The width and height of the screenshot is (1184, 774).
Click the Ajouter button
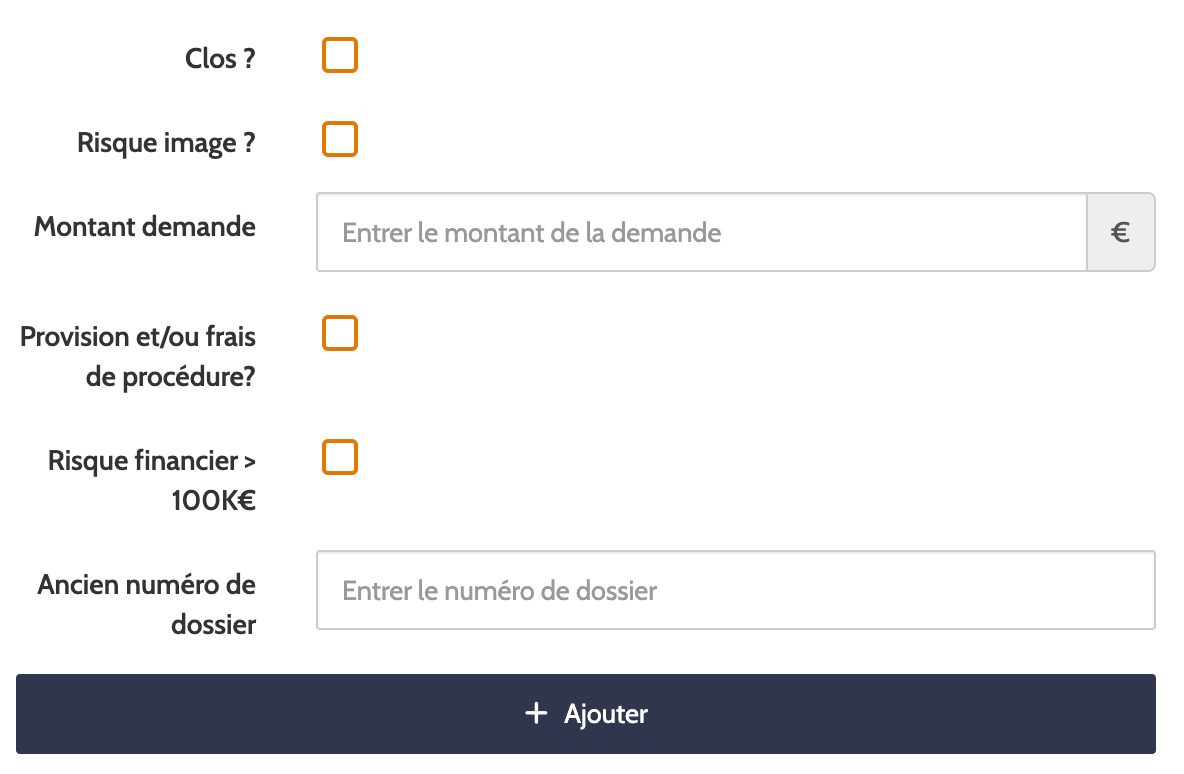[x=586, y=714]
